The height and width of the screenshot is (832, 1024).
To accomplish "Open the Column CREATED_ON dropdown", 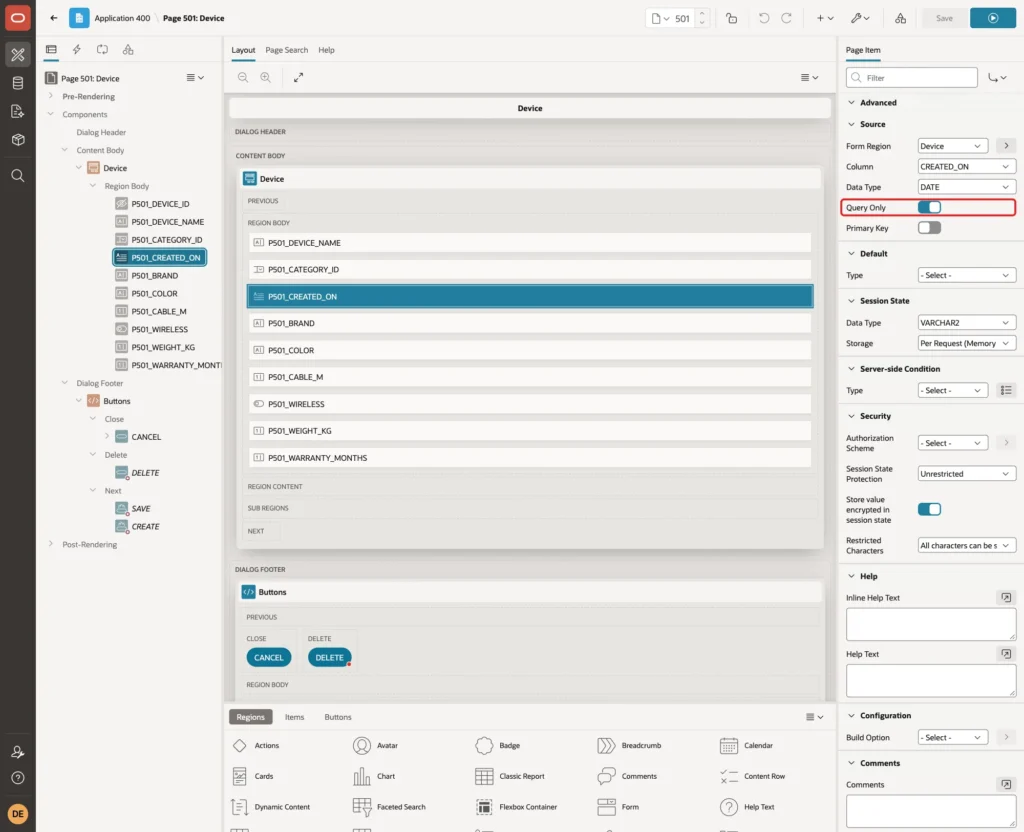I will click(x=967, y=167).
